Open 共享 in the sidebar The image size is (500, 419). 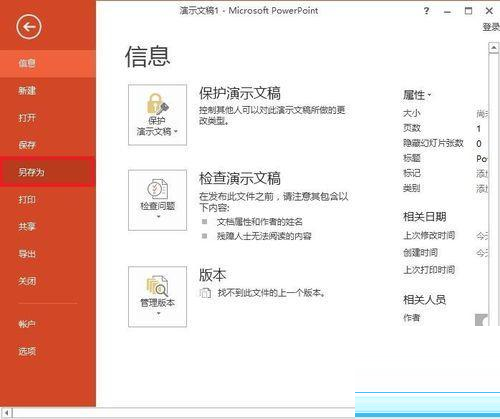click(48, 227)
